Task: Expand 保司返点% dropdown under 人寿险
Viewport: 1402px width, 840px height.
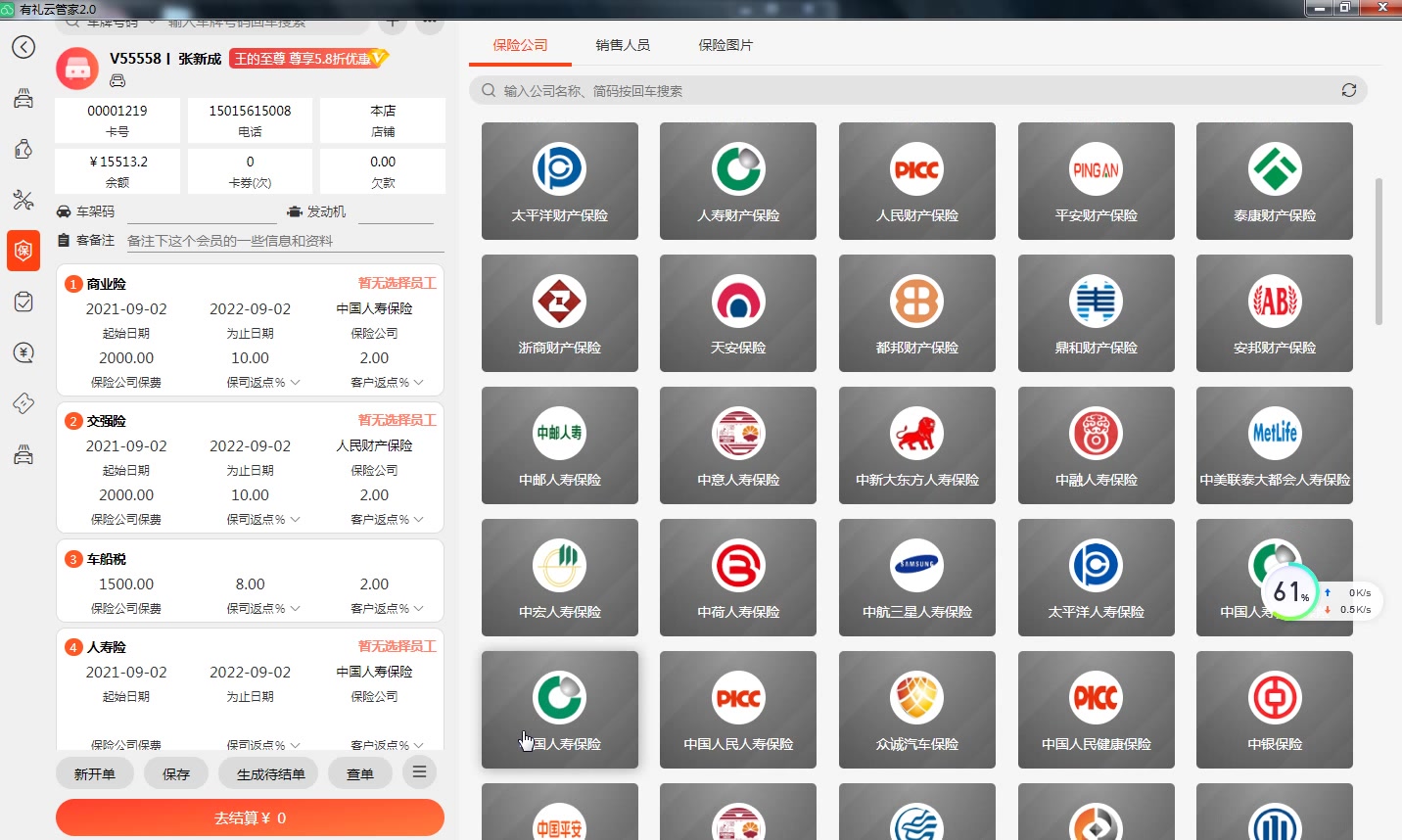Action: pos(263,745)
